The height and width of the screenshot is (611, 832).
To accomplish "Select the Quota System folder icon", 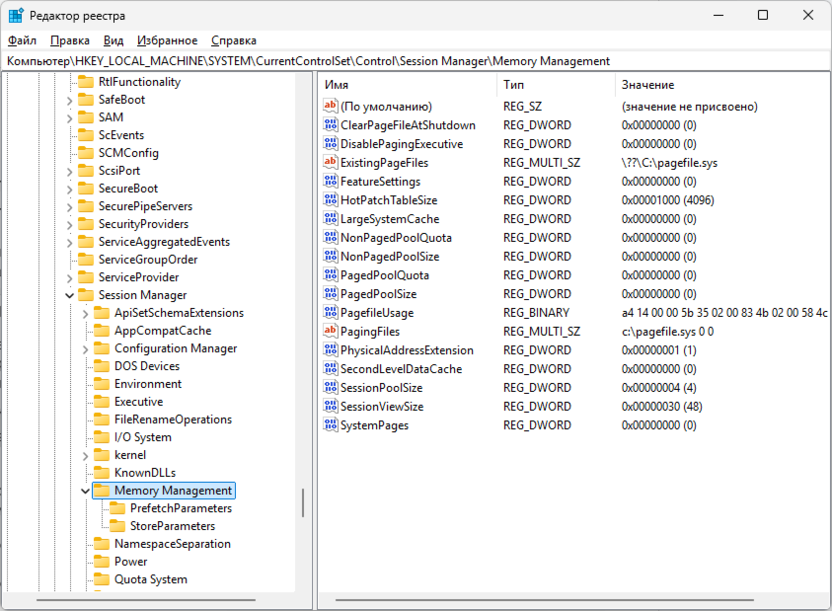I will tap(101, 579).
